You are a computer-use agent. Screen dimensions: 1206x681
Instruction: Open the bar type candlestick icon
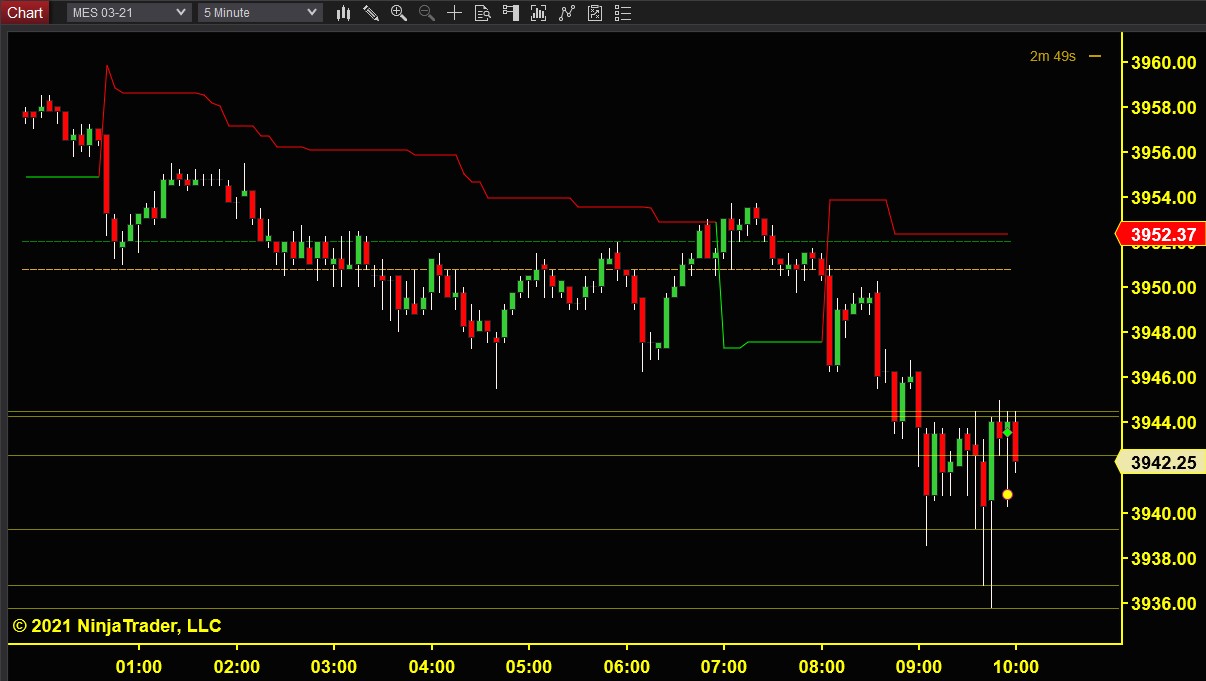tap(343, 12)
